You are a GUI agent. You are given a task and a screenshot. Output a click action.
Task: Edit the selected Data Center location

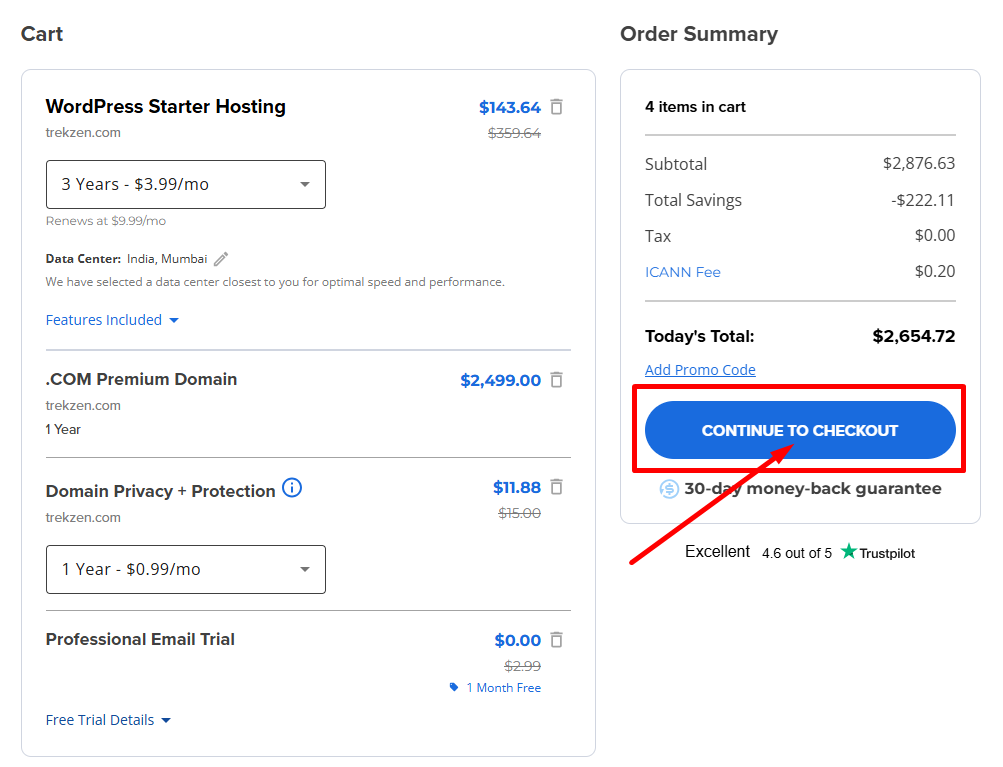[x=220, y=258]
